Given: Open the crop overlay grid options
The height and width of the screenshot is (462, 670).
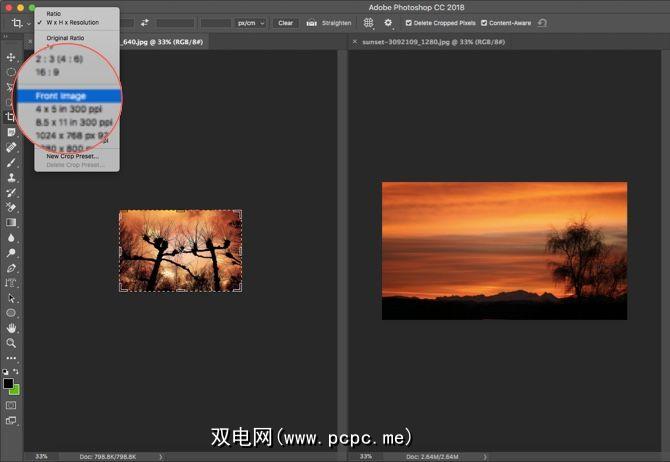Looking at the screenshot, I should coord(370,22).
